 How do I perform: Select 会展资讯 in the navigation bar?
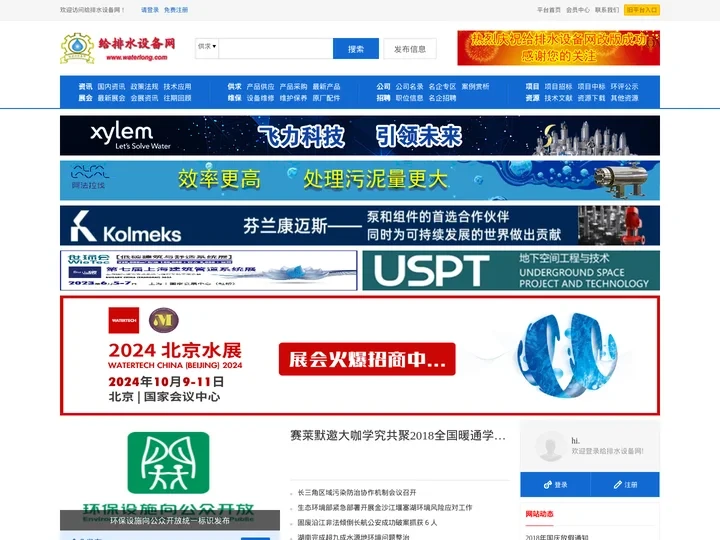point(144,98)
